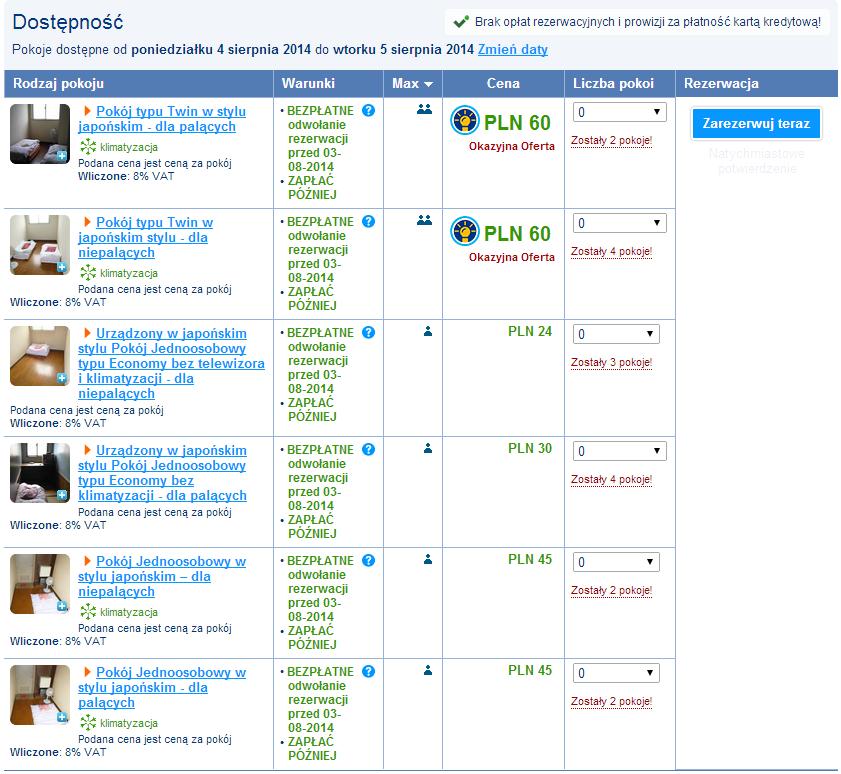Click Zmień daty link
This screenshot has width=841, height=774.
[x=513, y=50]
